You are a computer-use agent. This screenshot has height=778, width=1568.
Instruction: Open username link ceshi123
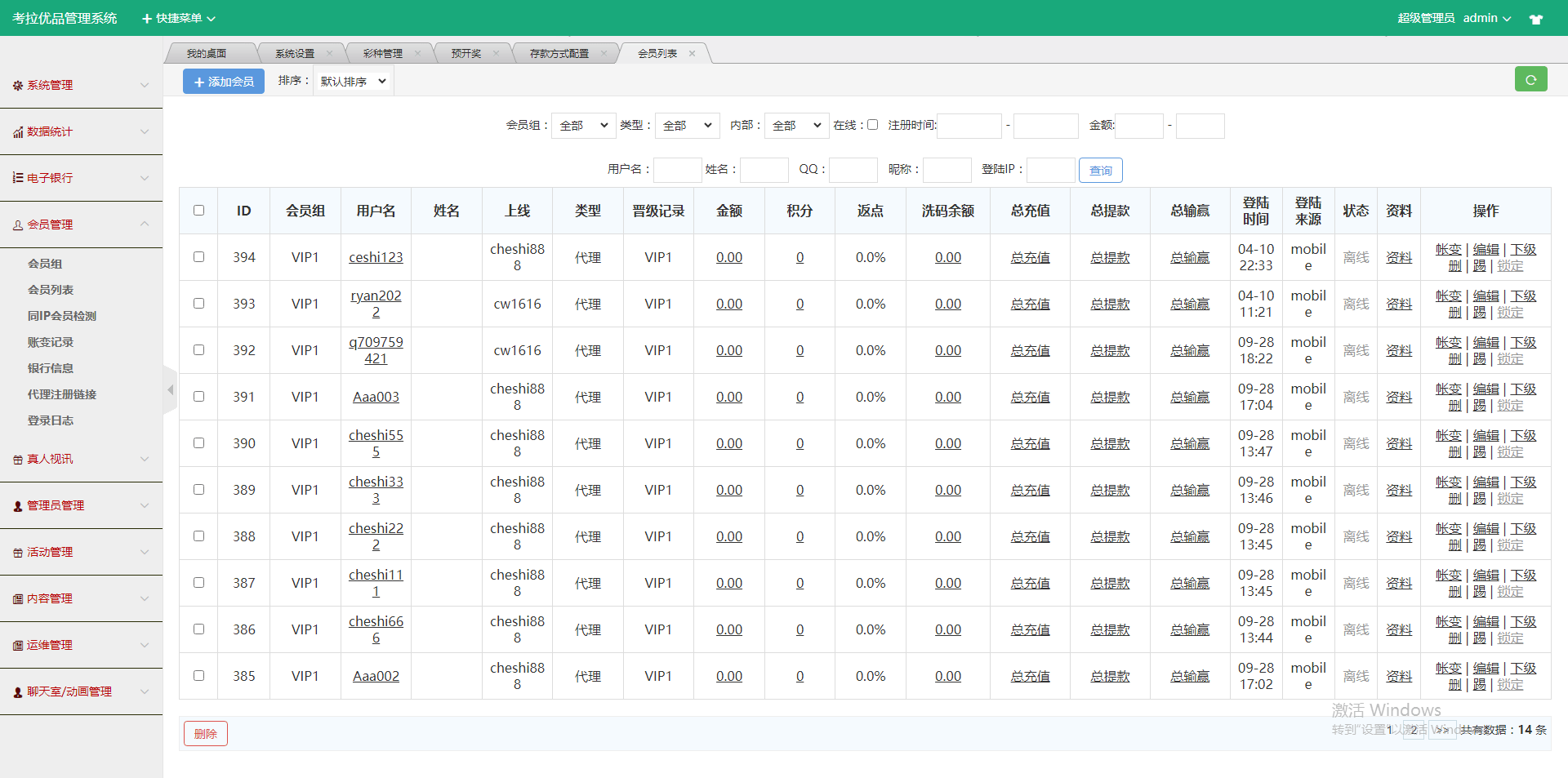376,257
